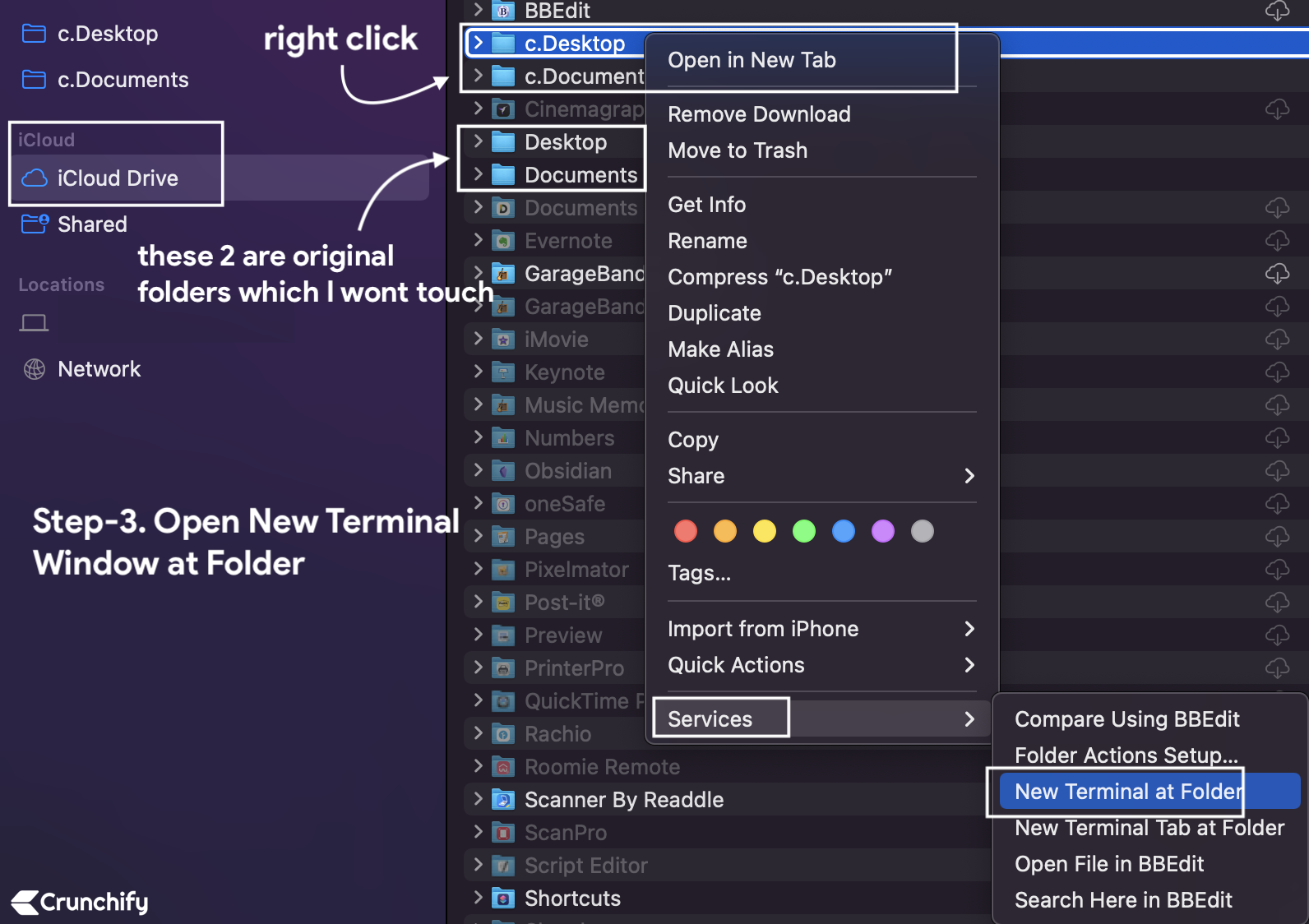
Task: Select the Shortcuts folder icon
Action: (x=502, y=899)
